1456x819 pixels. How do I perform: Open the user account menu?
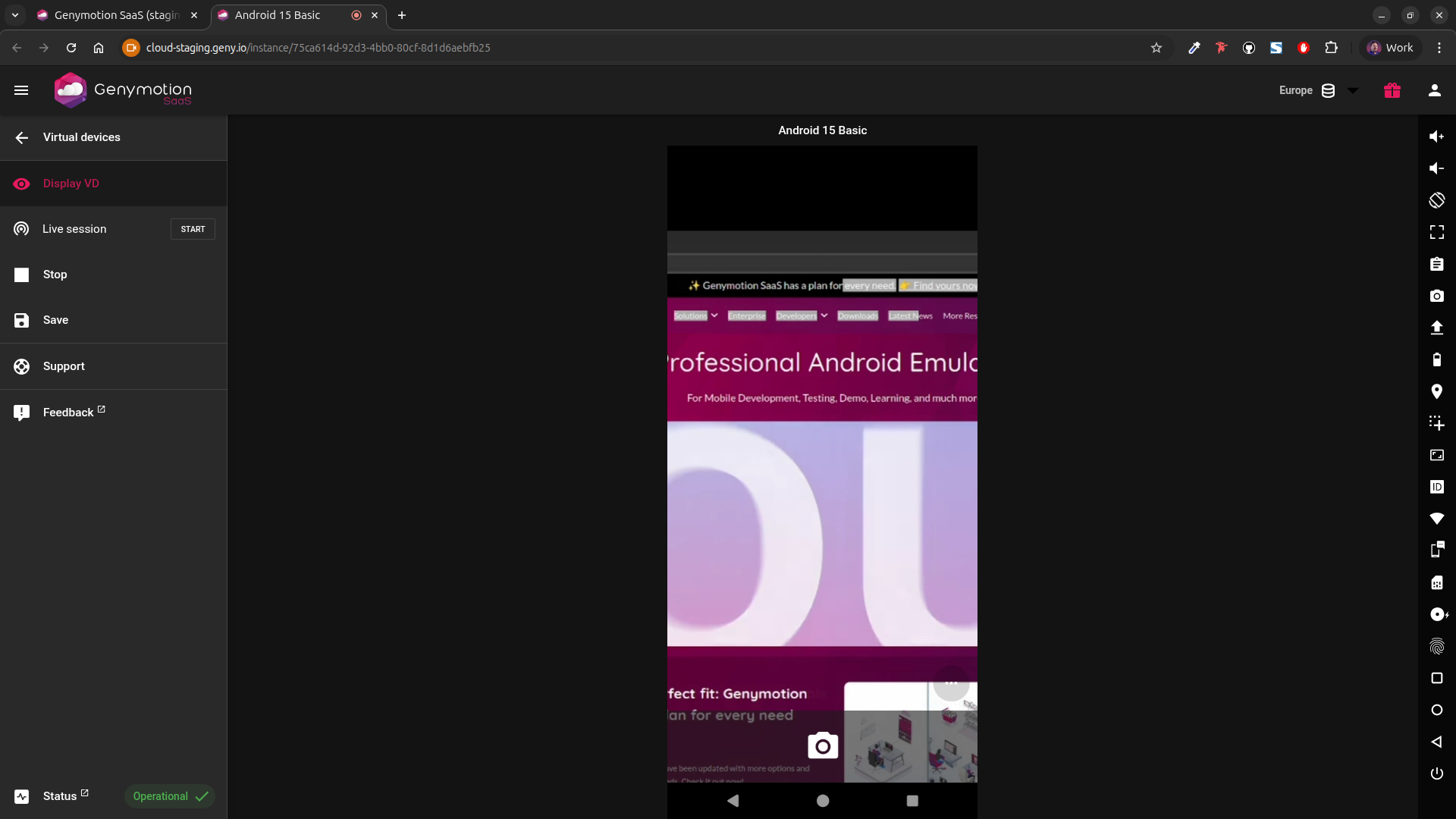tap(1434, 90)
